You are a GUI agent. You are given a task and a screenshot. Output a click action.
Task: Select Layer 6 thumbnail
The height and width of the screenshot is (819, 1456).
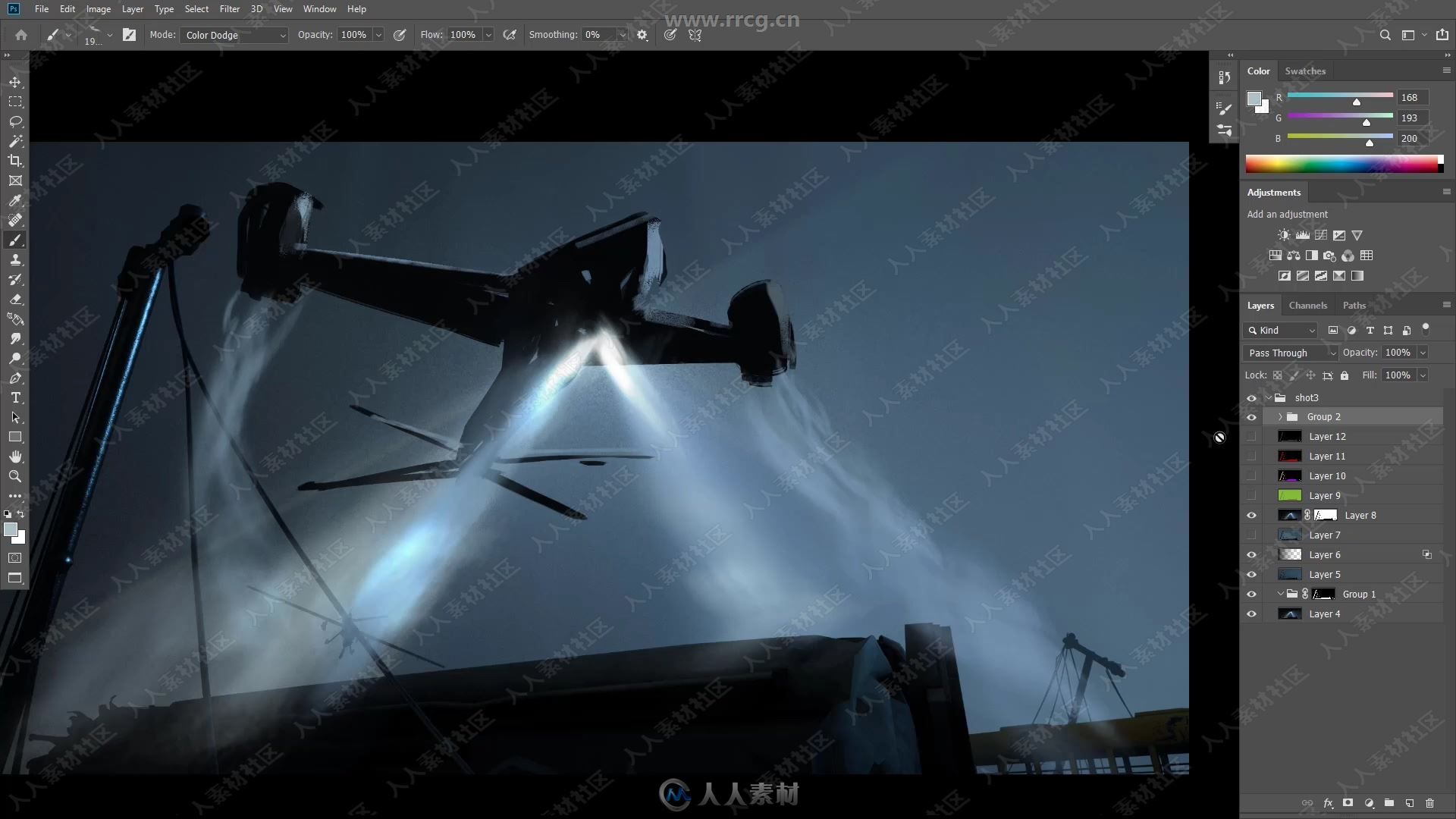point(1289,555)
